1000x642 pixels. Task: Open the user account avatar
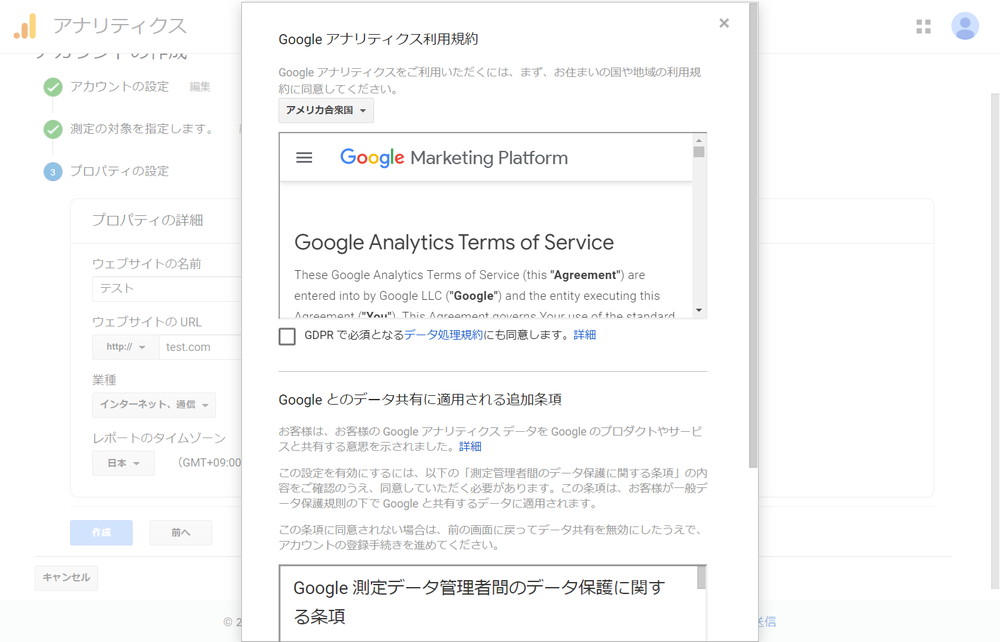coord(964,26)
